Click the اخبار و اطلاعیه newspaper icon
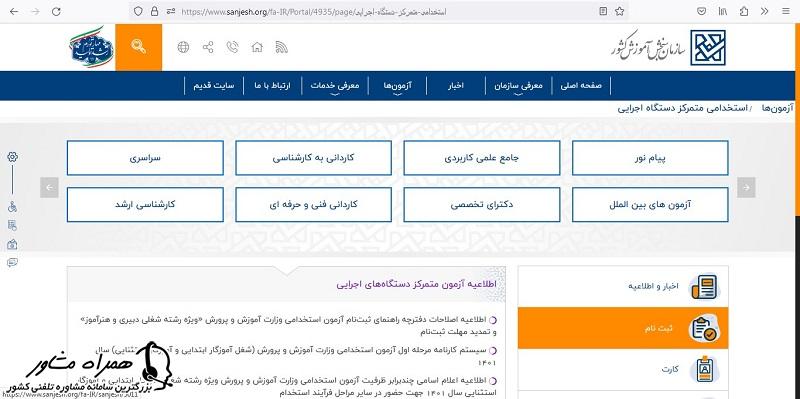This screenshot has width=800, height=399. pyautogui.click(x=705, y=287)
